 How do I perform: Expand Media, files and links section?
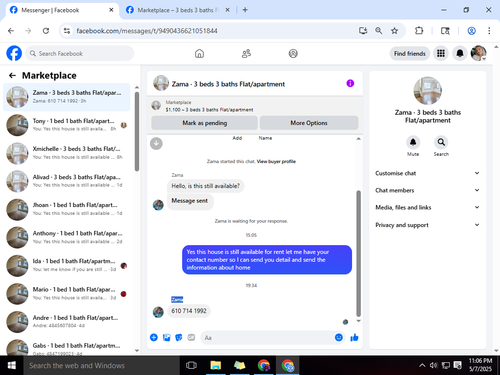pos(428,207)
